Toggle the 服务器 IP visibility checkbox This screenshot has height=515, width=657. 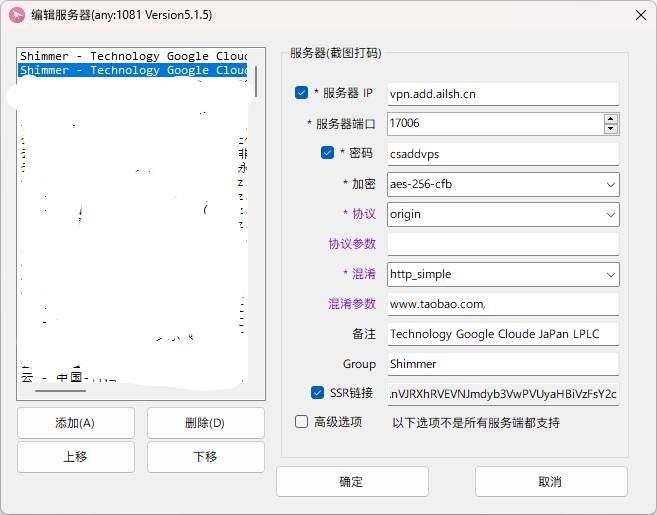click(x=302, y=93)
